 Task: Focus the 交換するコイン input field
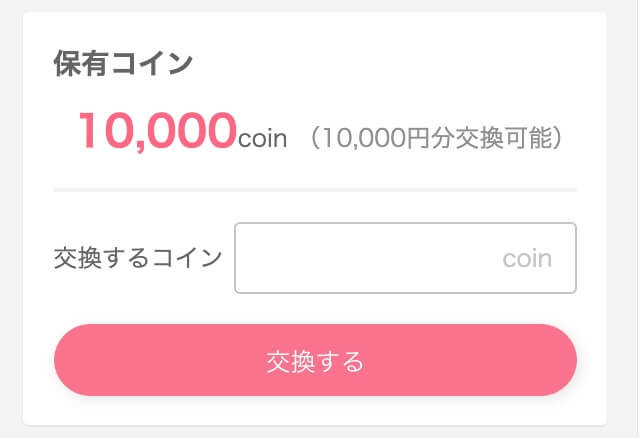click(405, 258)
